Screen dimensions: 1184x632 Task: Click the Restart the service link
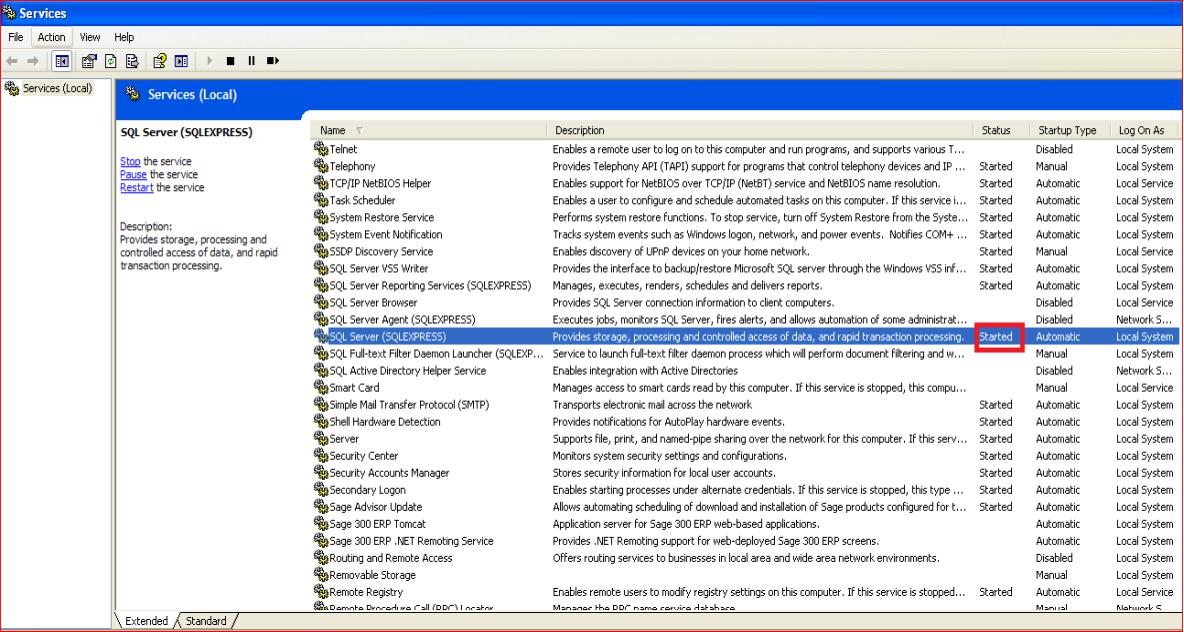(x=137, y=187)
